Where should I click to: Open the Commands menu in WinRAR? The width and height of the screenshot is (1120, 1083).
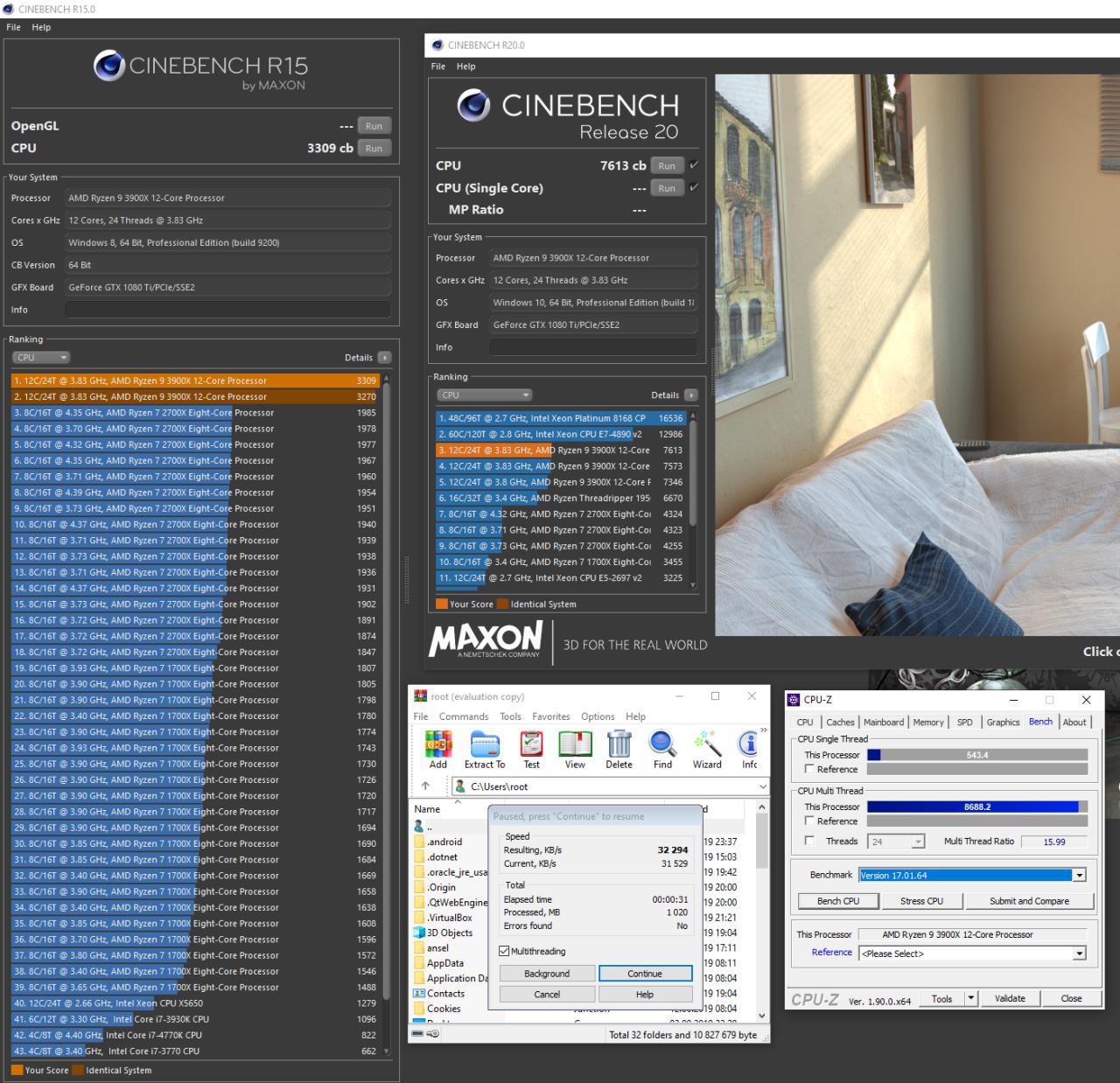click(x=464, y=716)
